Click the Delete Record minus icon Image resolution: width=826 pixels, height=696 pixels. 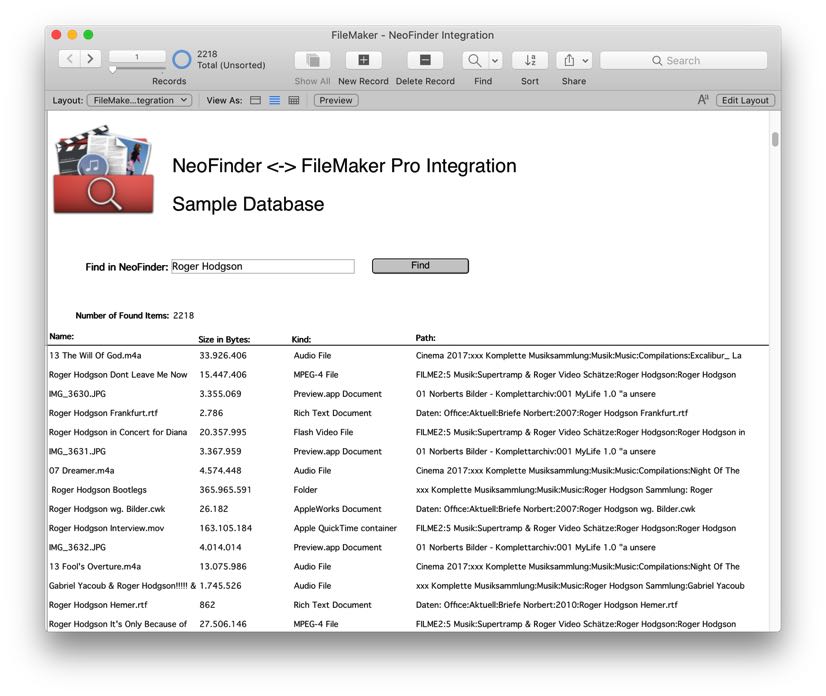(x=425, y=60)
